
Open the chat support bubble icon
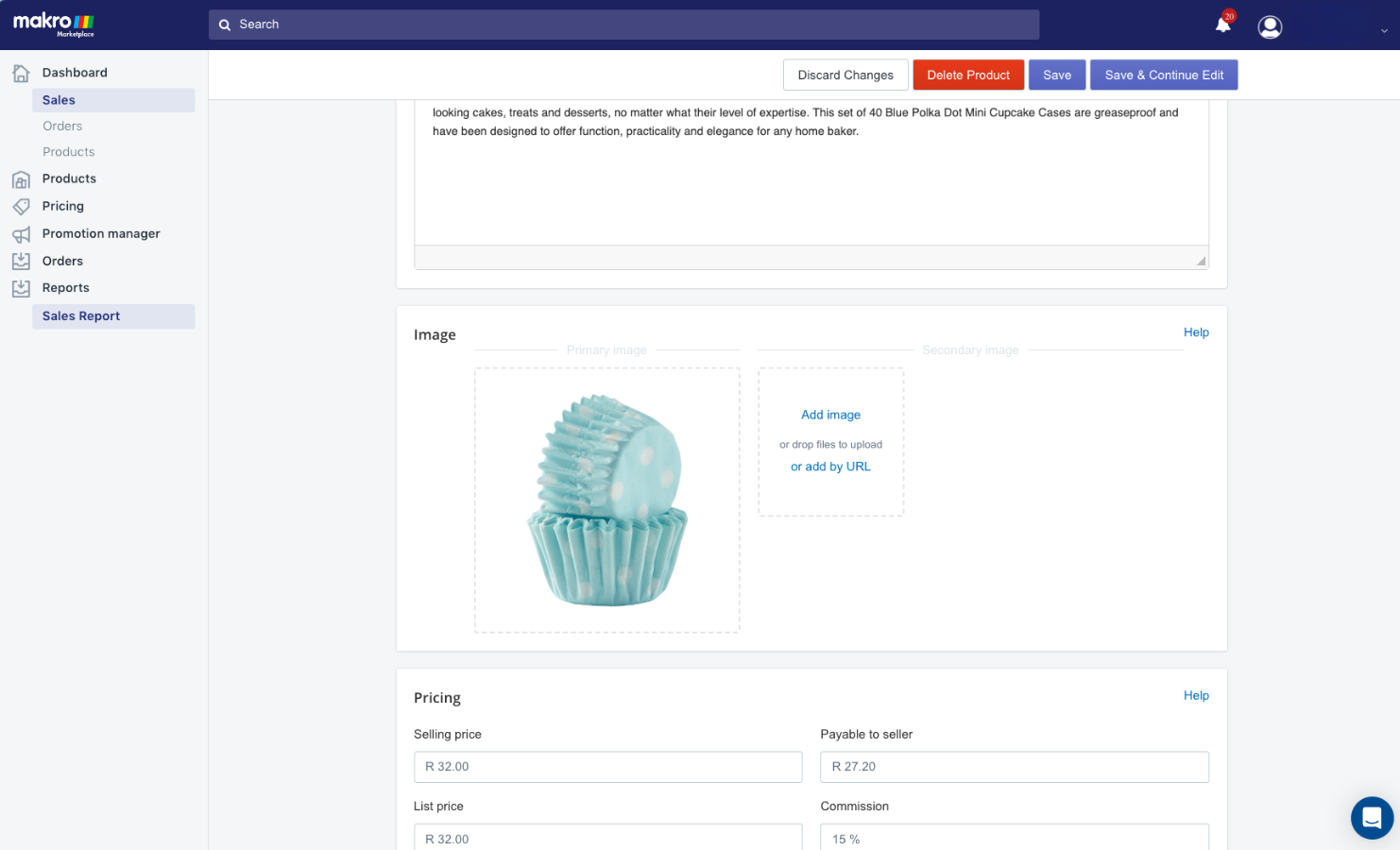pos(1372,818)
